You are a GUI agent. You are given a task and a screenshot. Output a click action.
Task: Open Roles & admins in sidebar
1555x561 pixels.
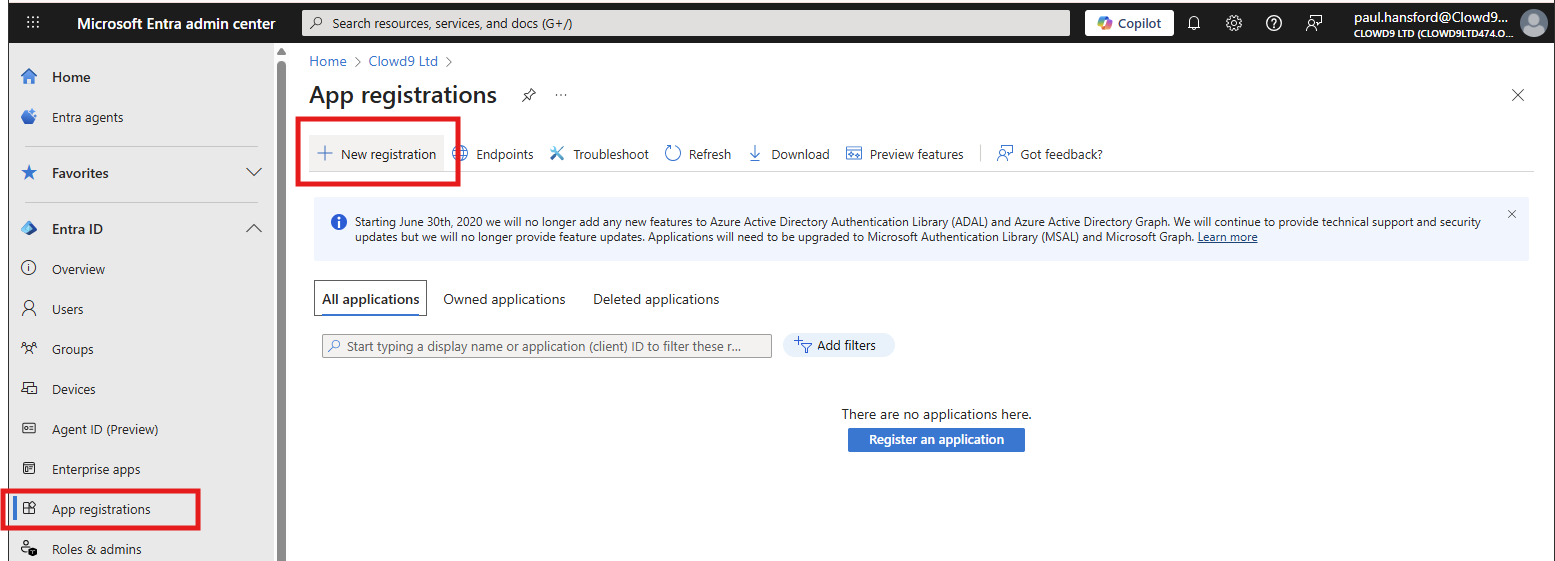coord(97,549)
